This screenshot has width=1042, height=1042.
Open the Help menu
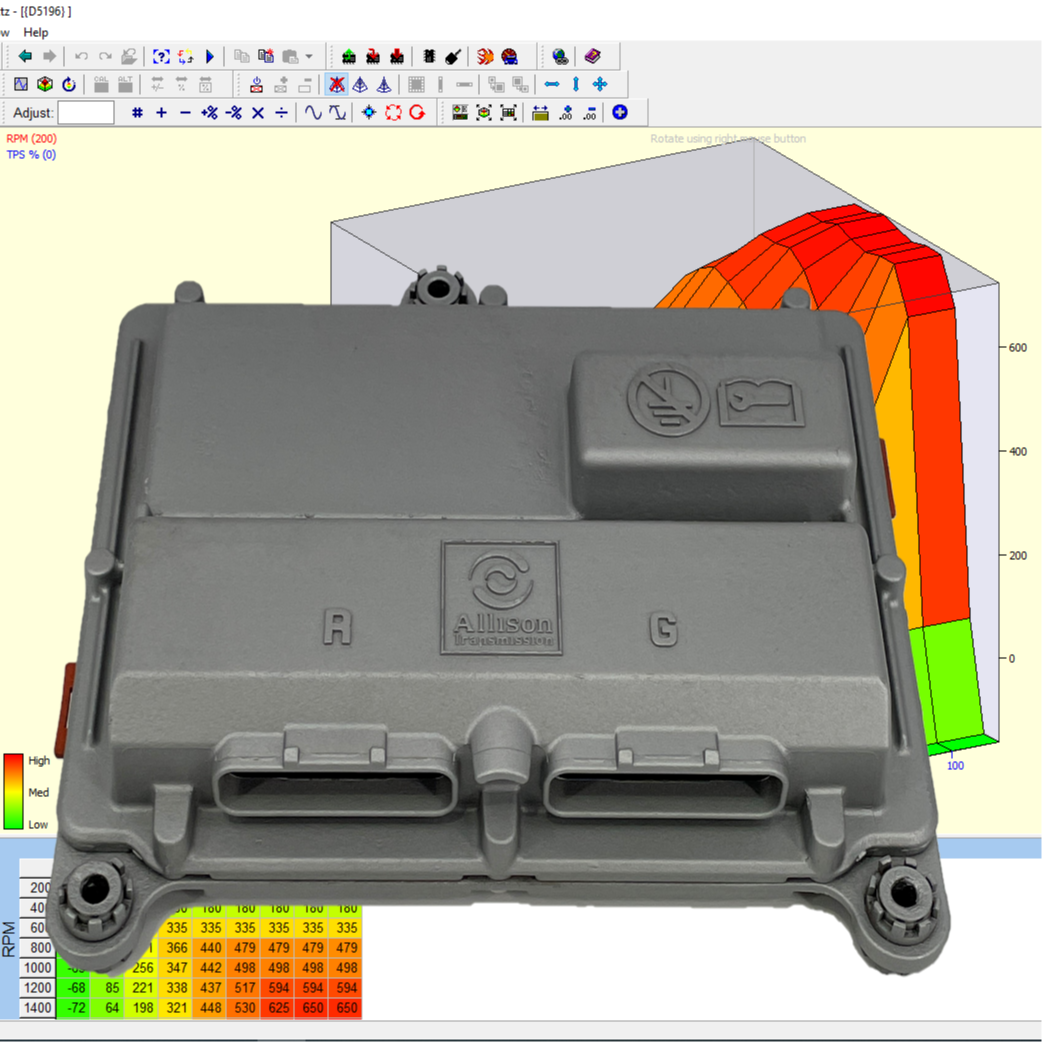coord(36,32)
